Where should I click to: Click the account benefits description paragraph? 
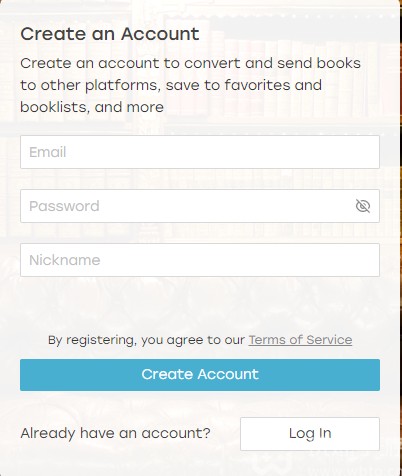[x=190, y=85]
